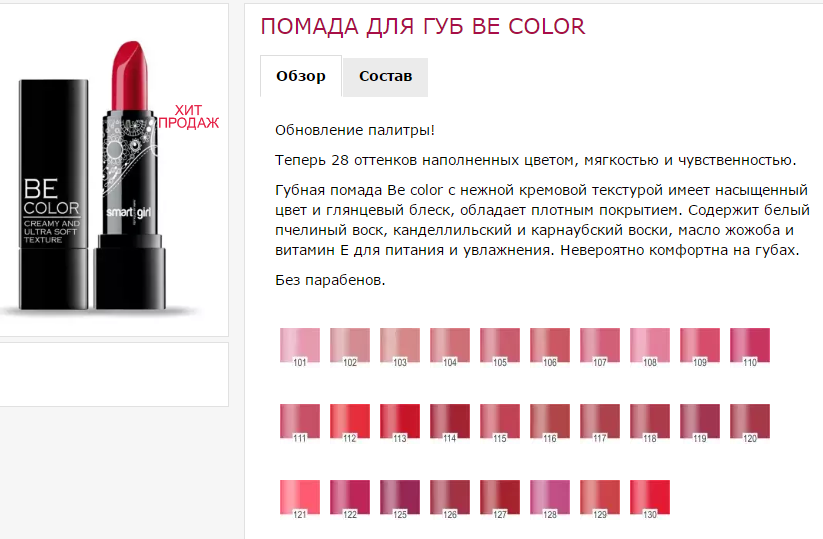Pick shade 127 dark red swatch
Image resolution: width=823 pixels, height=539 pixels.
(500, 499)
